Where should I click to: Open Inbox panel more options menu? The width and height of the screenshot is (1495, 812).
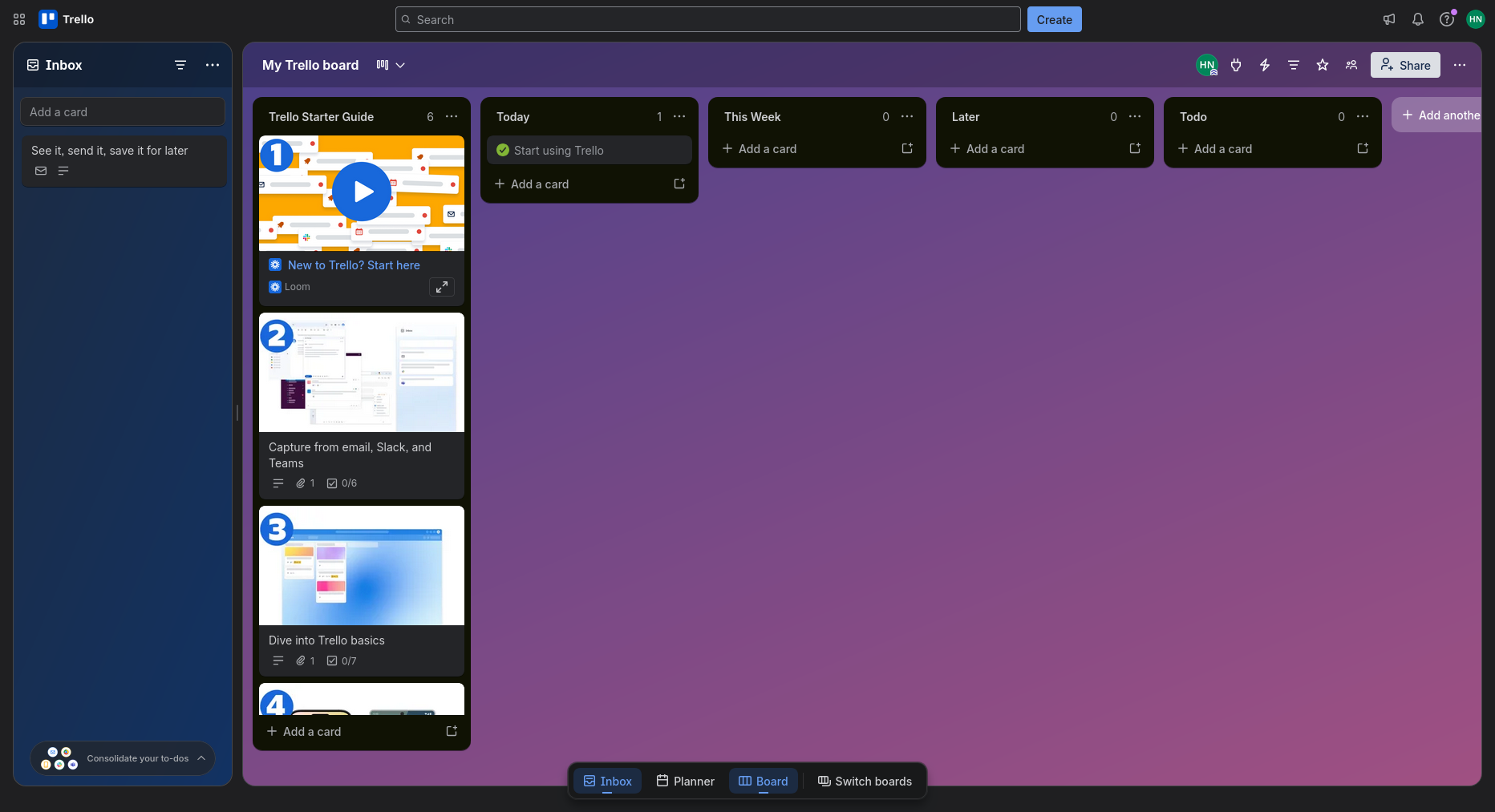[x=213, y=65]
